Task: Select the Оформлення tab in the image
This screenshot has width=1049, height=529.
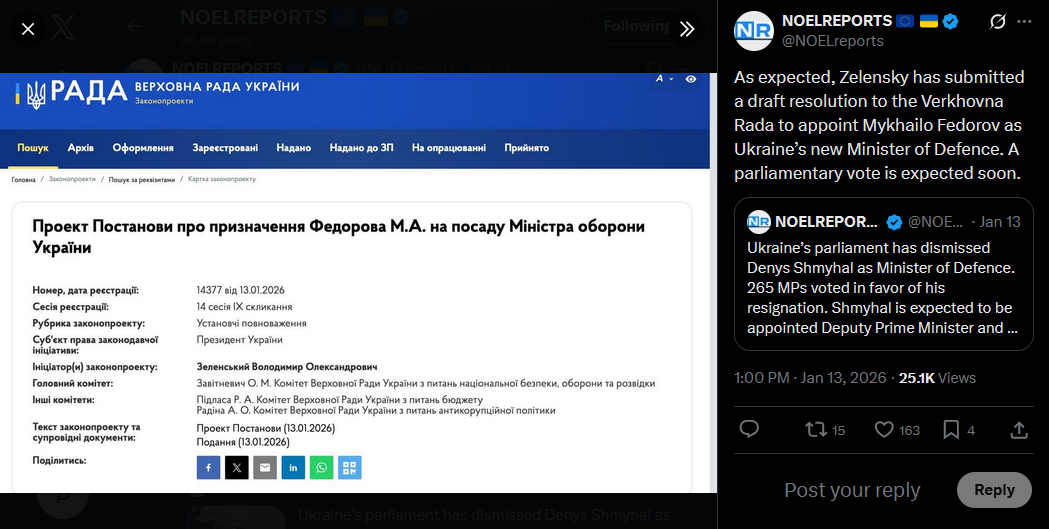Action: 143,148
